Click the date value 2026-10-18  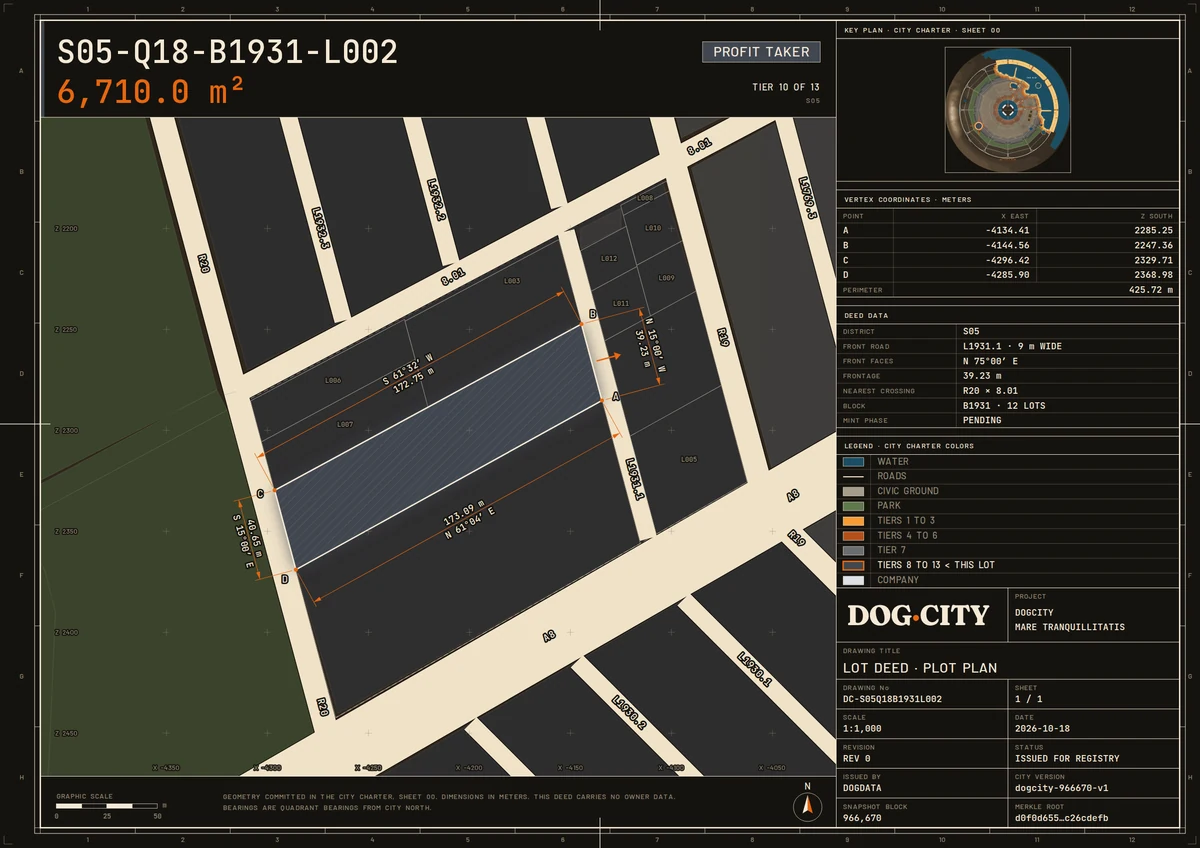(1041, 729)
